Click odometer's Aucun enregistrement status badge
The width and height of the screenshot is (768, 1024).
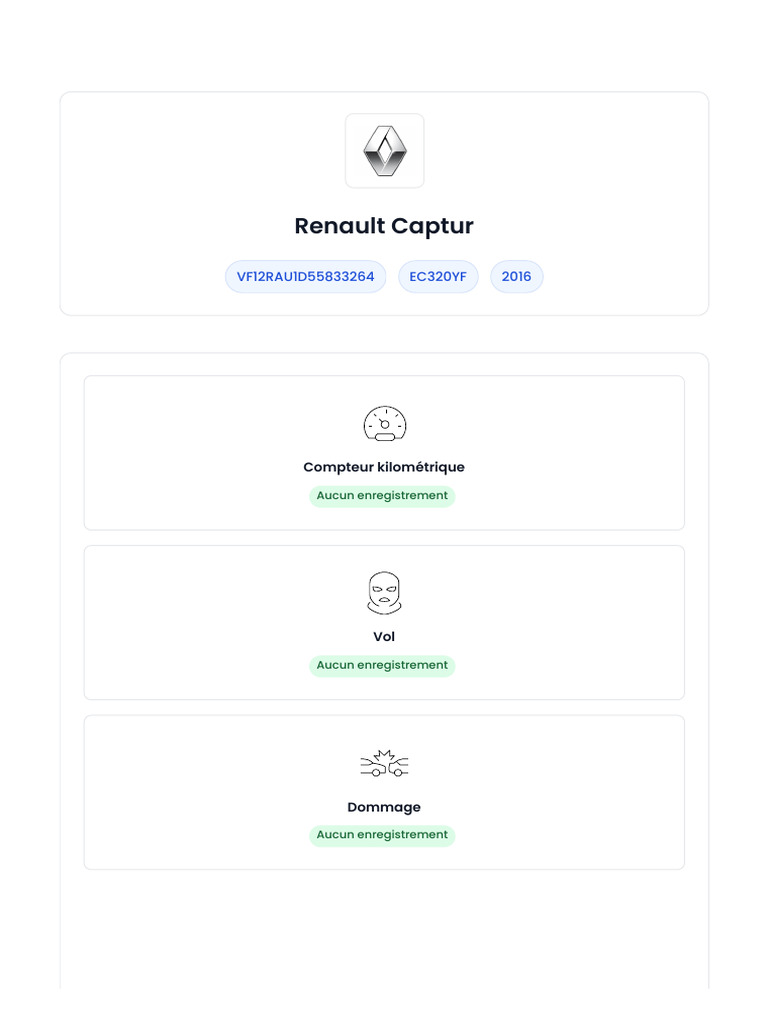[x=382, y=496]
